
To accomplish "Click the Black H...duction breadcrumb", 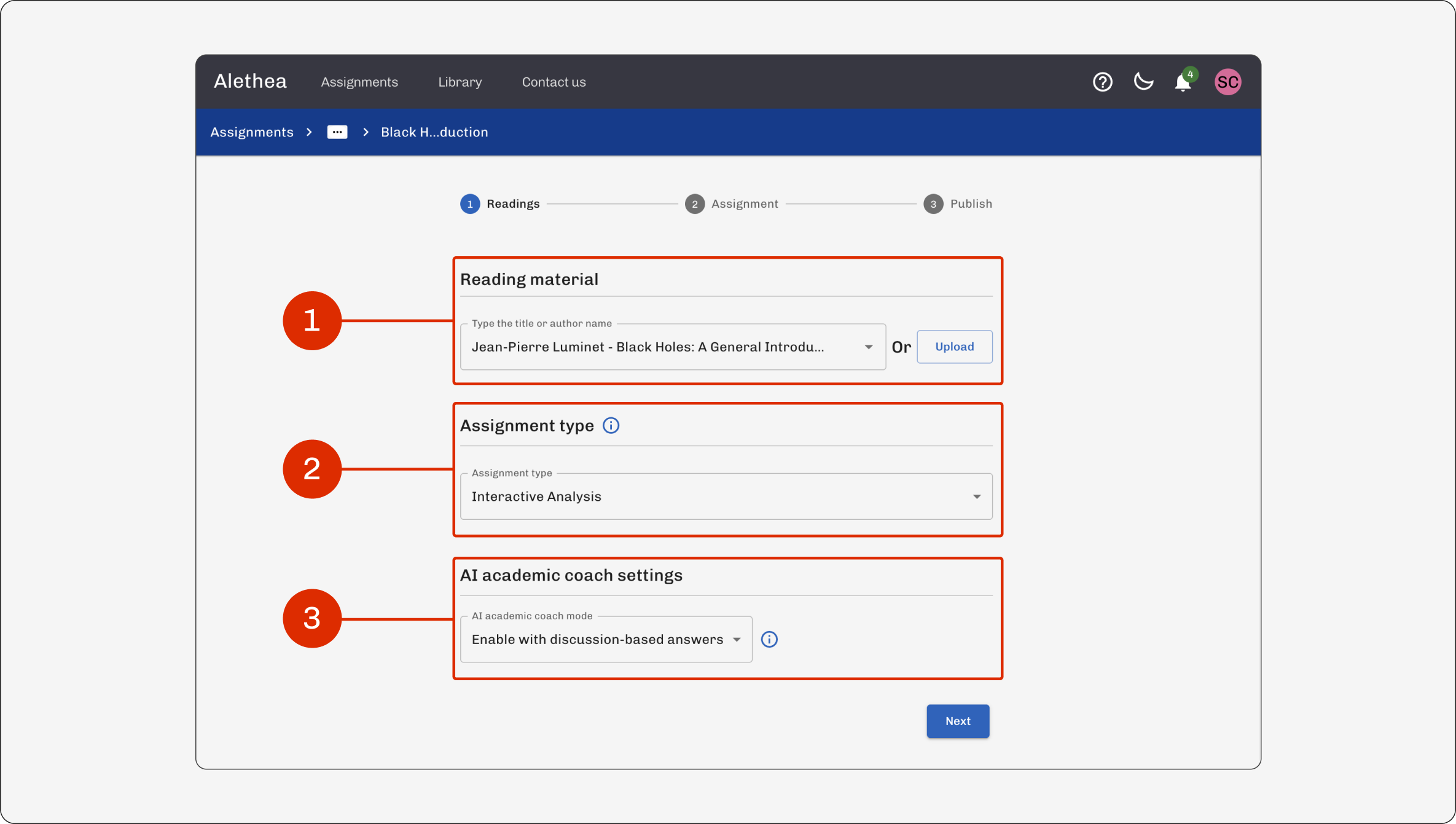I will [x=434, y=132].
